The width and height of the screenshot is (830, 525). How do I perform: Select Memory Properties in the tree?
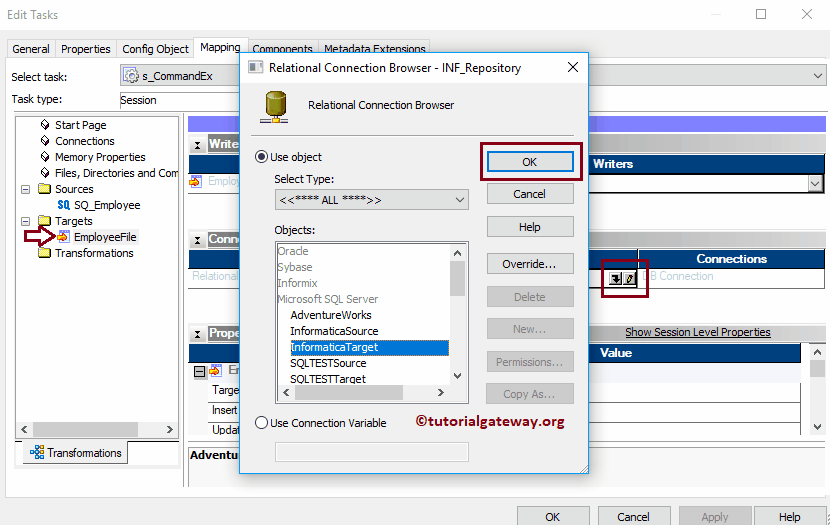point(100,157)
